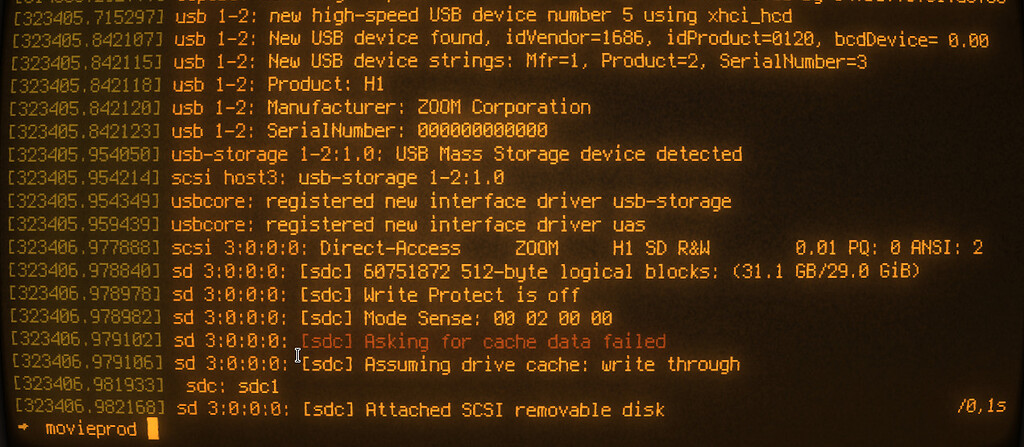This screenshot has height=447, width=1024.
Task: Click 'Write Protect is off' message
Action: [472, 295]
